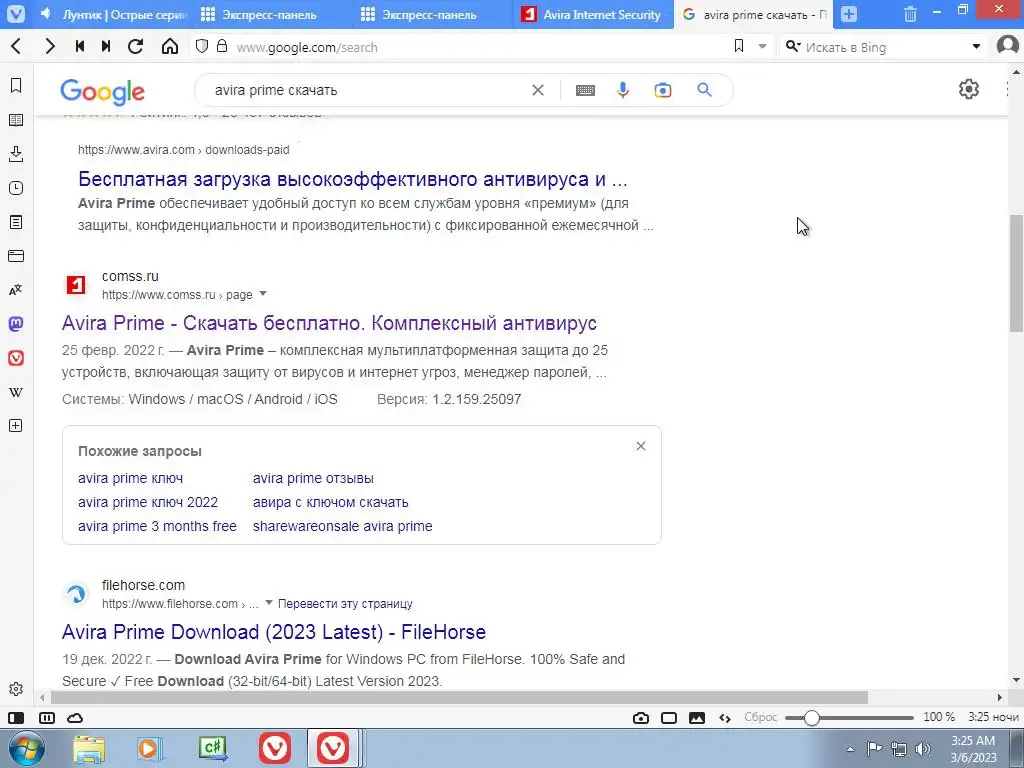Viewport: 1024px width, 768px height.
Task: Expand the comss.ru result options arrow
Action: [x=263, y=294]
